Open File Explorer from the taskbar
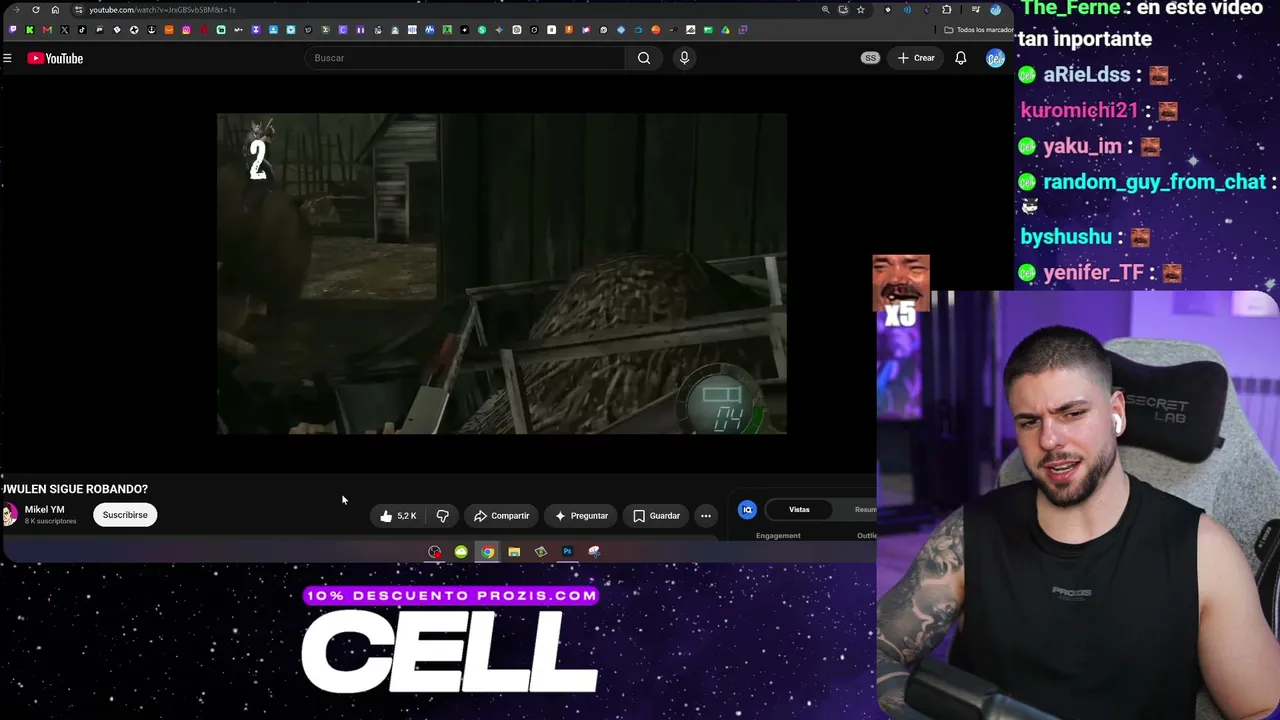 pyautogui.click(x=514, y=552)
